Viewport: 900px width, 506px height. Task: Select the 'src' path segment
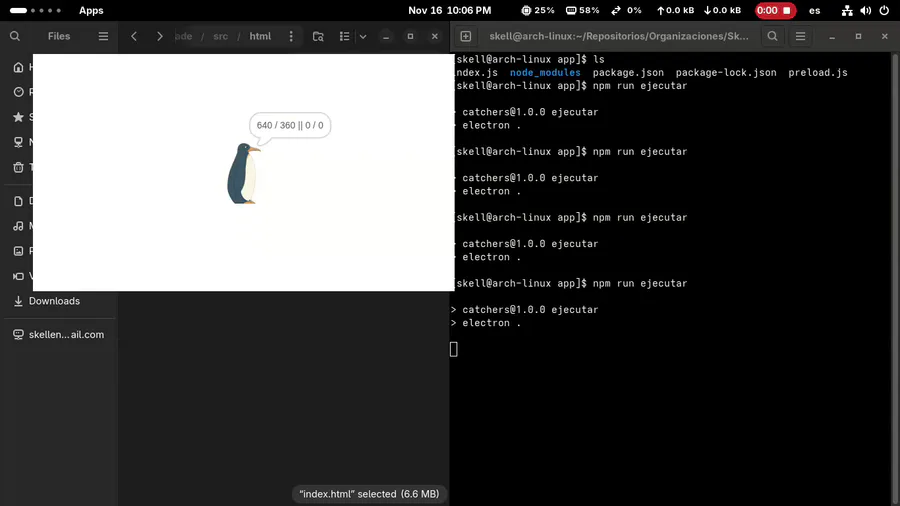tap(220, 36)
